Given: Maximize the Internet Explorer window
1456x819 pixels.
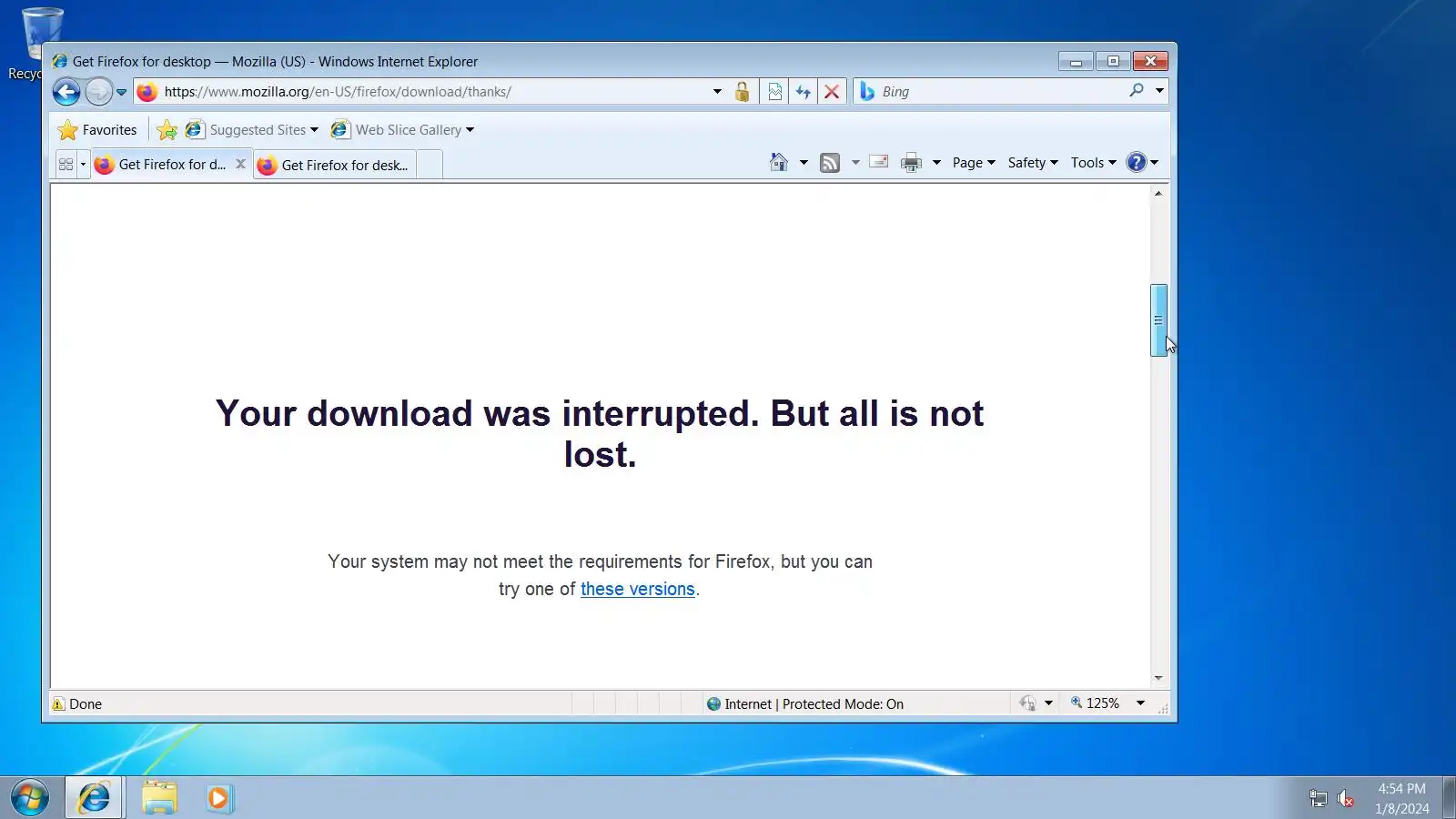Looking at the screenshot, I should tap(1113, 61).
